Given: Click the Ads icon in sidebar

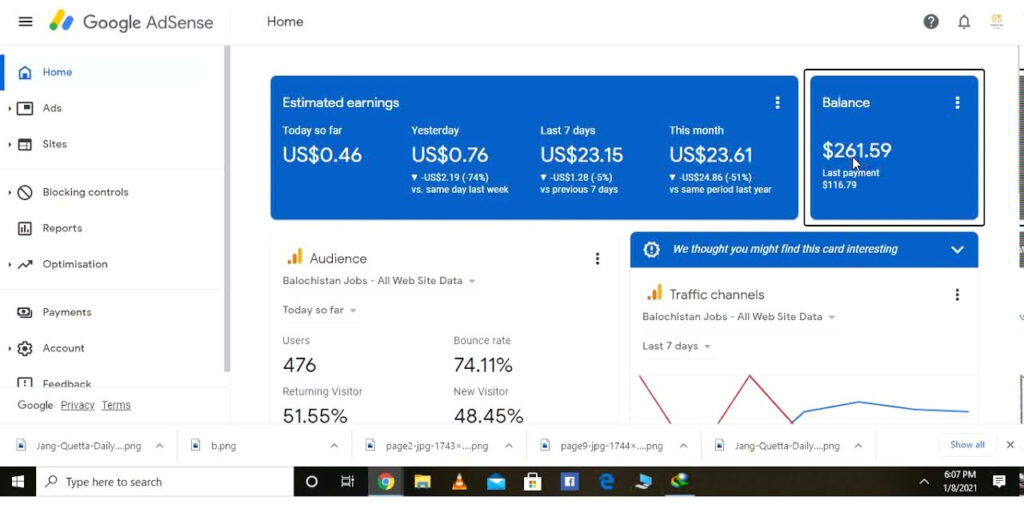Looking at the screenshot, I should (25, 108).
